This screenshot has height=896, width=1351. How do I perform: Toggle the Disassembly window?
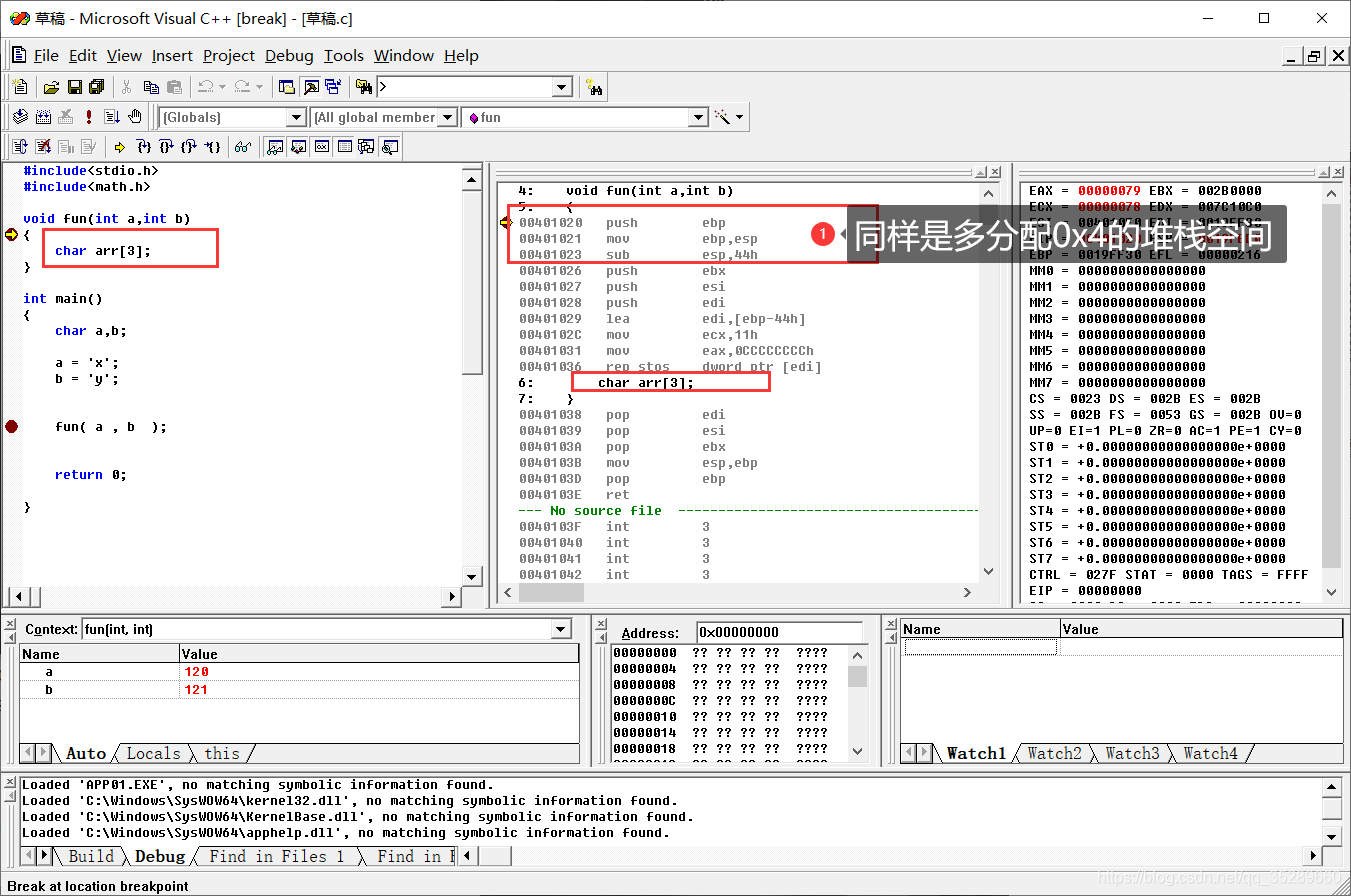pyautogui.click(x=389, y=147)
